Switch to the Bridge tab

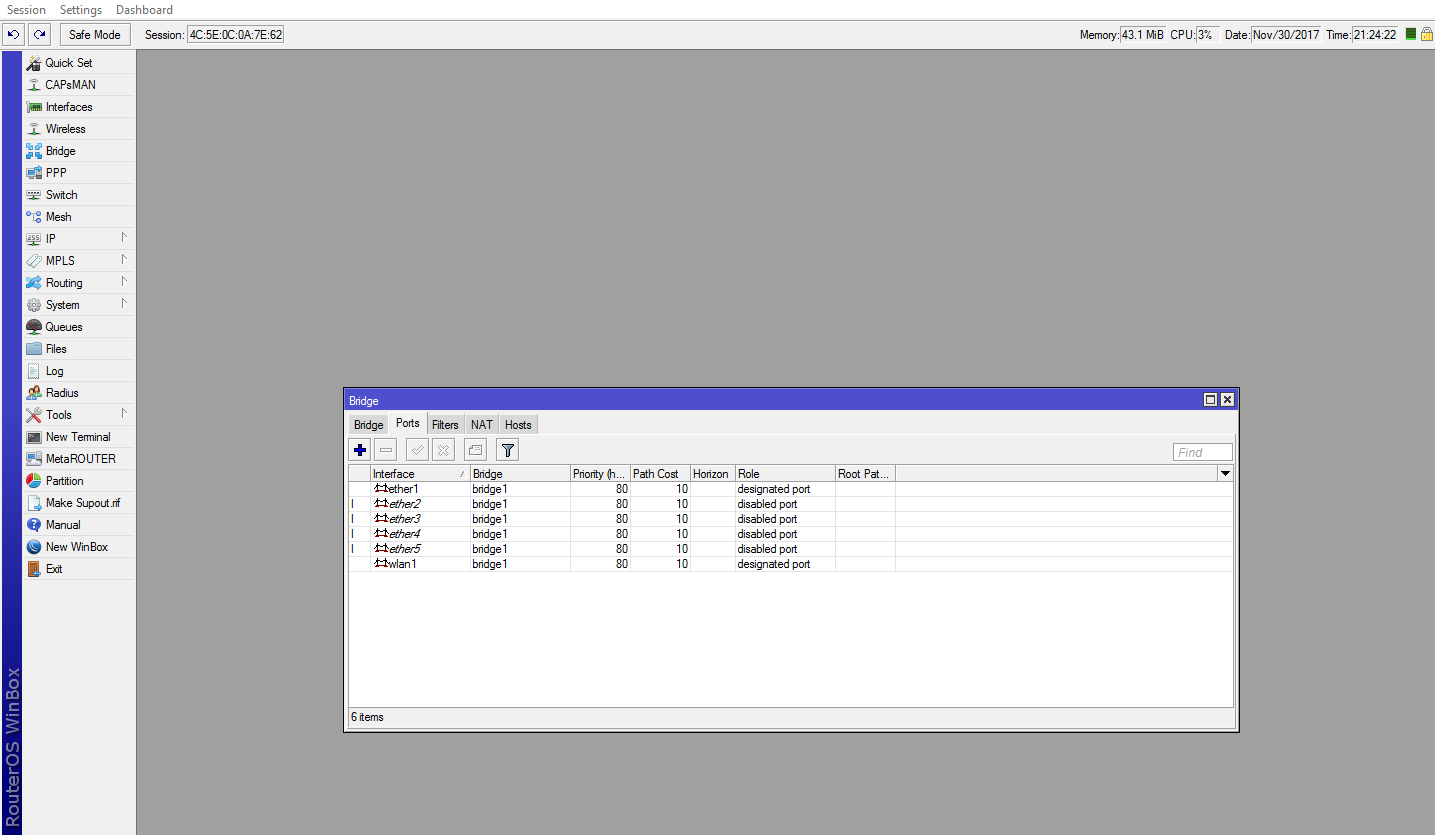(368, 425)
